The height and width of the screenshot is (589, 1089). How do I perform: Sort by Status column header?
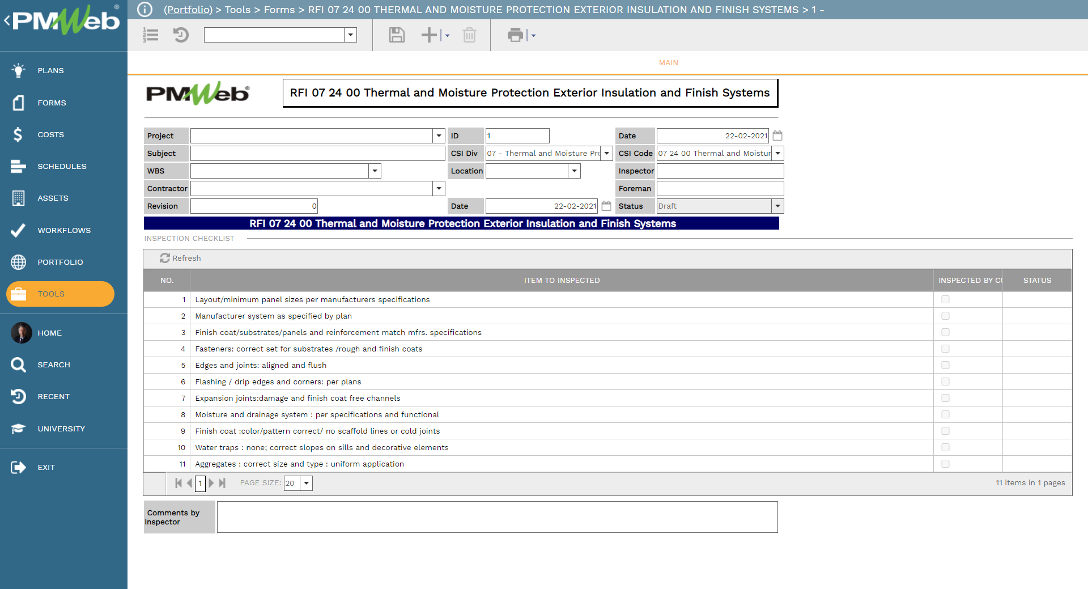1037,280
